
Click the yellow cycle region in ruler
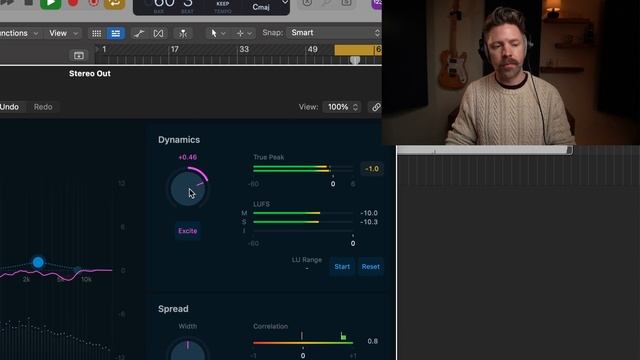(x=358, y=50)
